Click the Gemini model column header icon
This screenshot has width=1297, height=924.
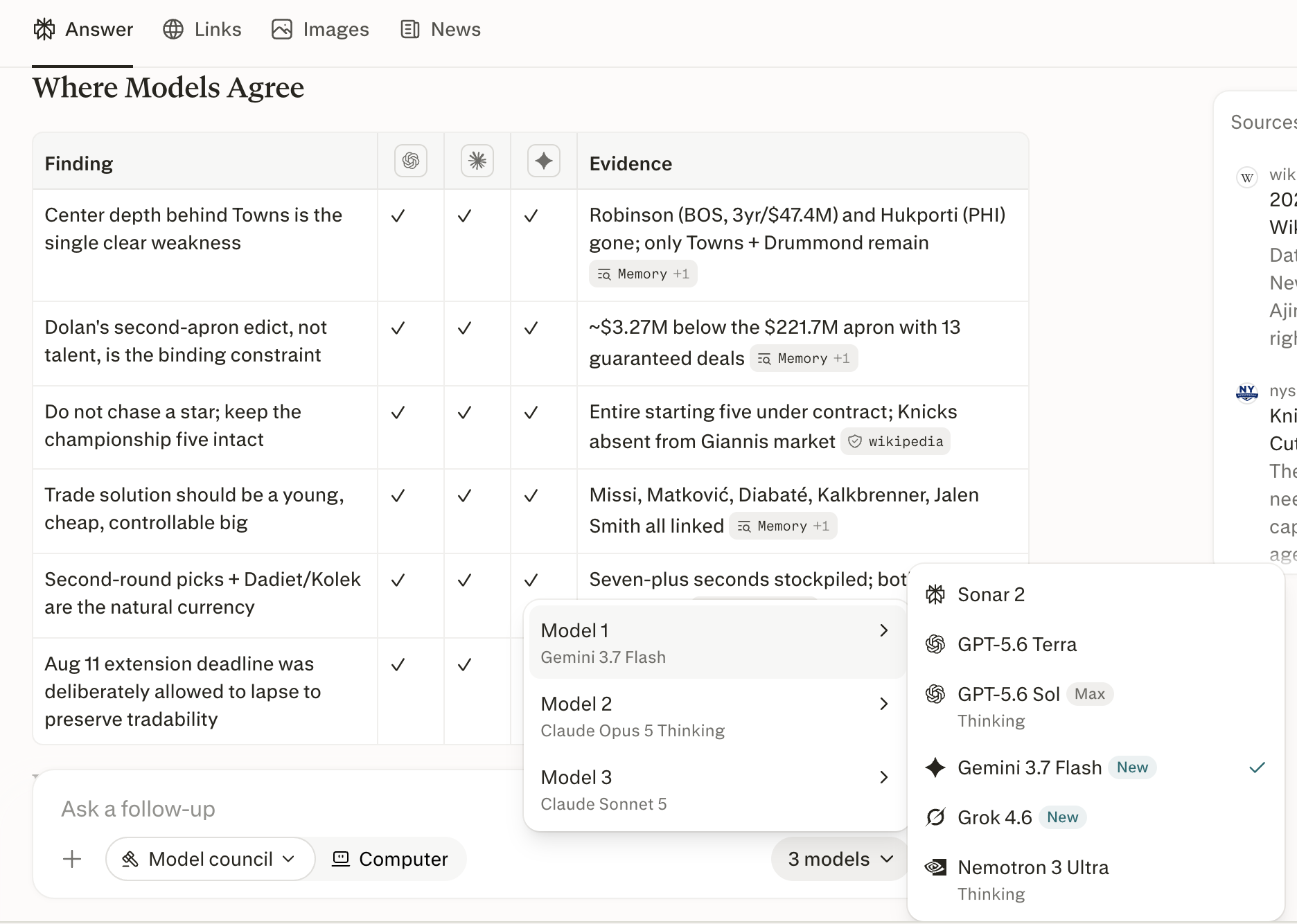[544, 161]
